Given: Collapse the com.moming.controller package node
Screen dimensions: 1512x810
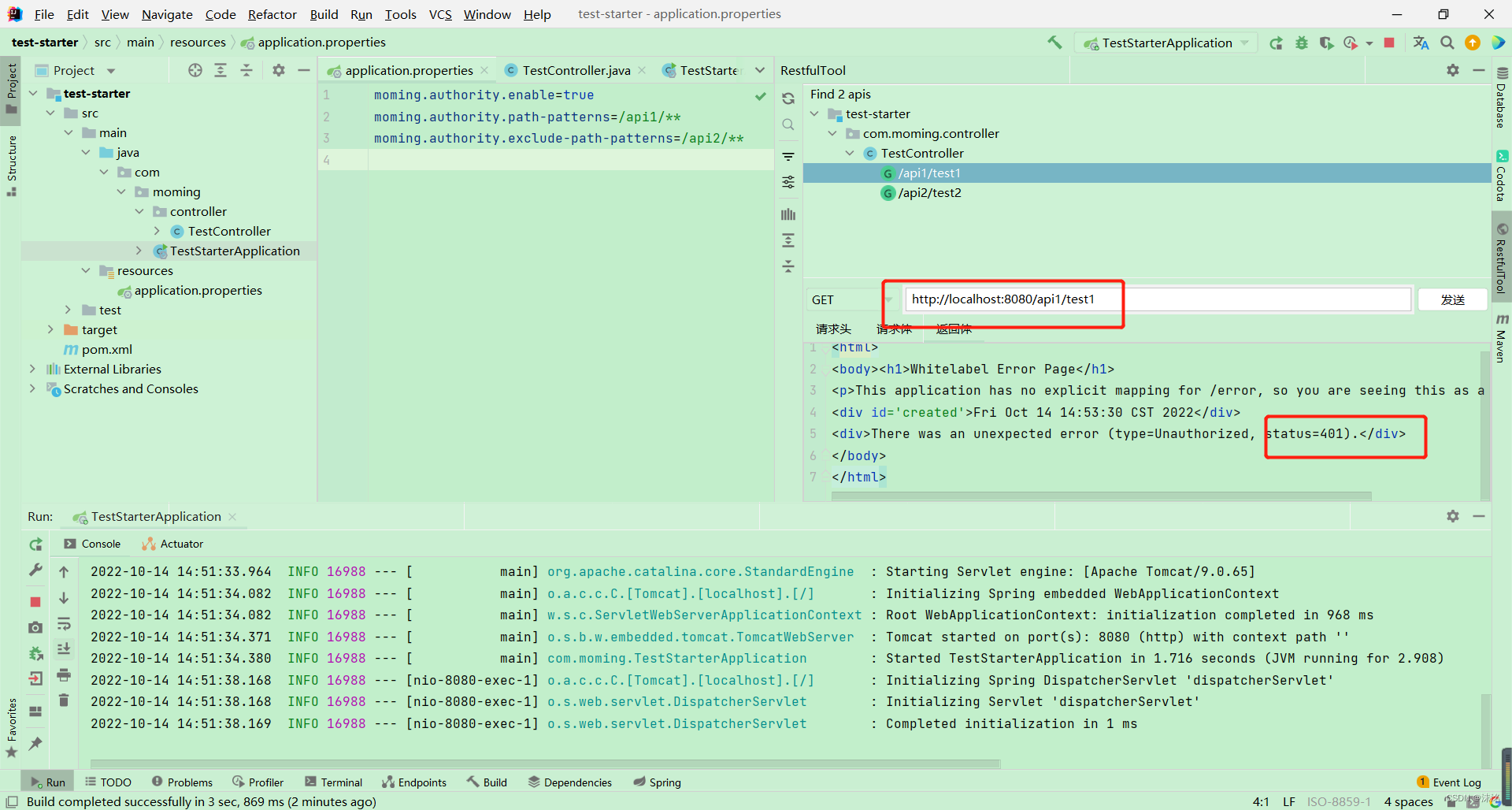Looking at the screenshot, I should 832,133.
